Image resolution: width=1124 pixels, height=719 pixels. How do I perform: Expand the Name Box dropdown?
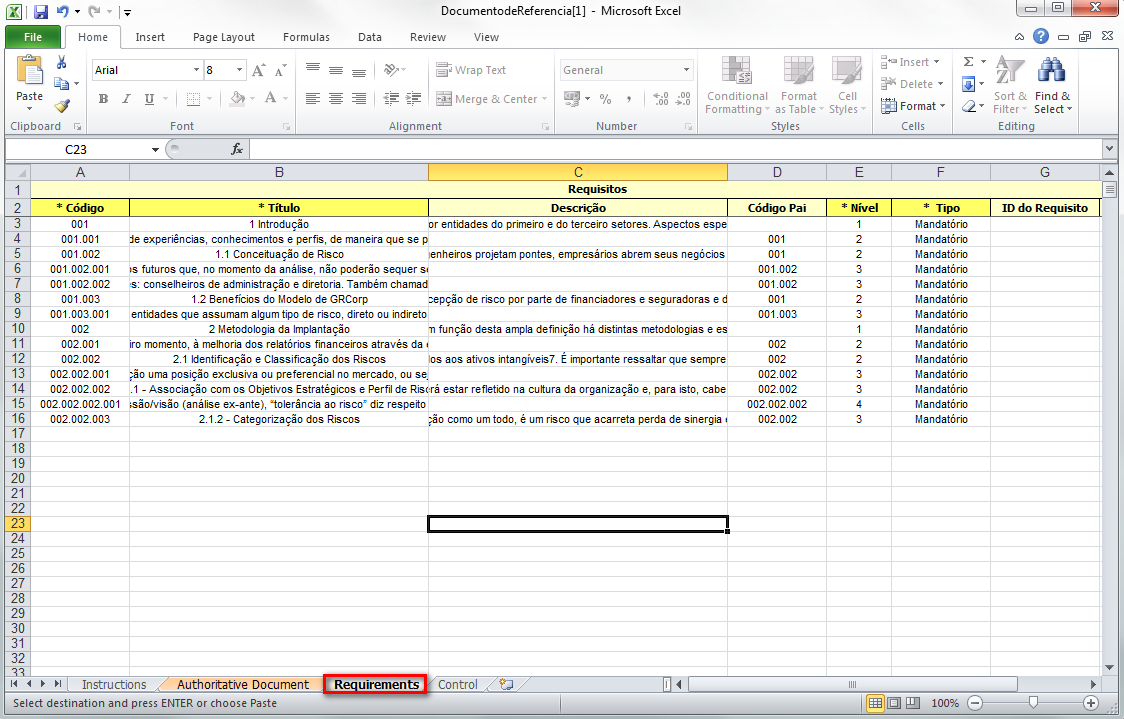pos(155,149)
